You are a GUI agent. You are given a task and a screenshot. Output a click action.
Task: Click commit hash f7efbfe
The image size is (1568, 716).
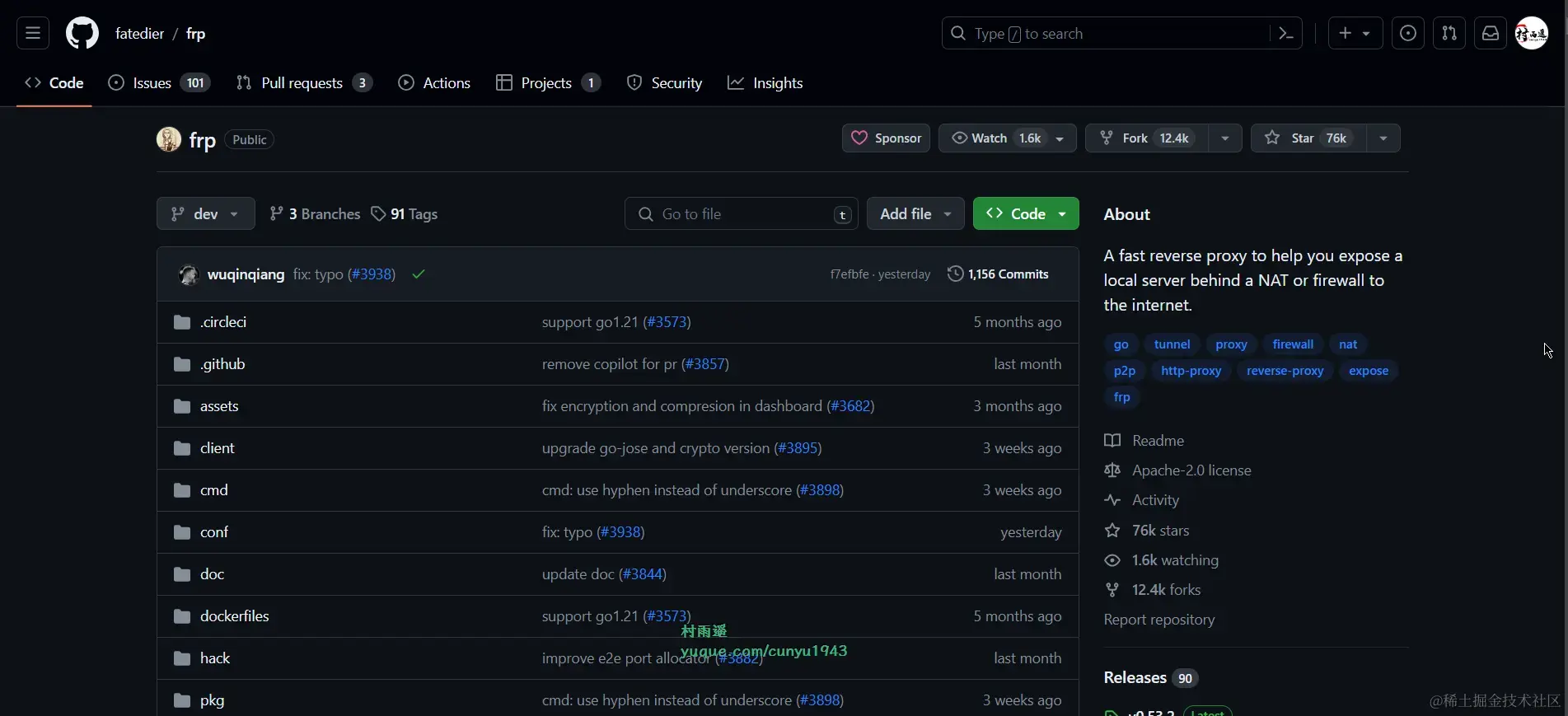click(x=850, y=274)
